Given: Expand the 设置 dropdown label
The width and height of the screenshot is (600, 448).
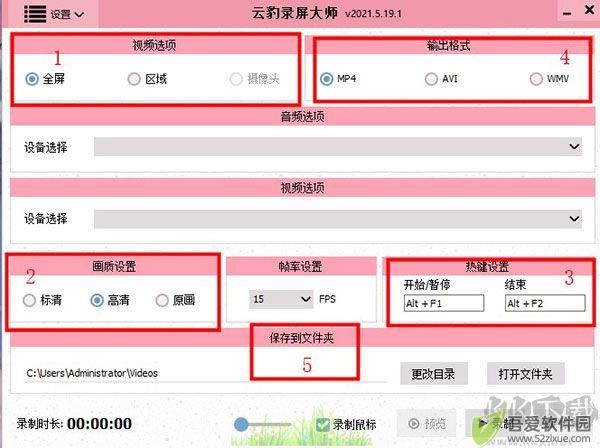Looking at the screenshot, I should [x=67, y=15].
